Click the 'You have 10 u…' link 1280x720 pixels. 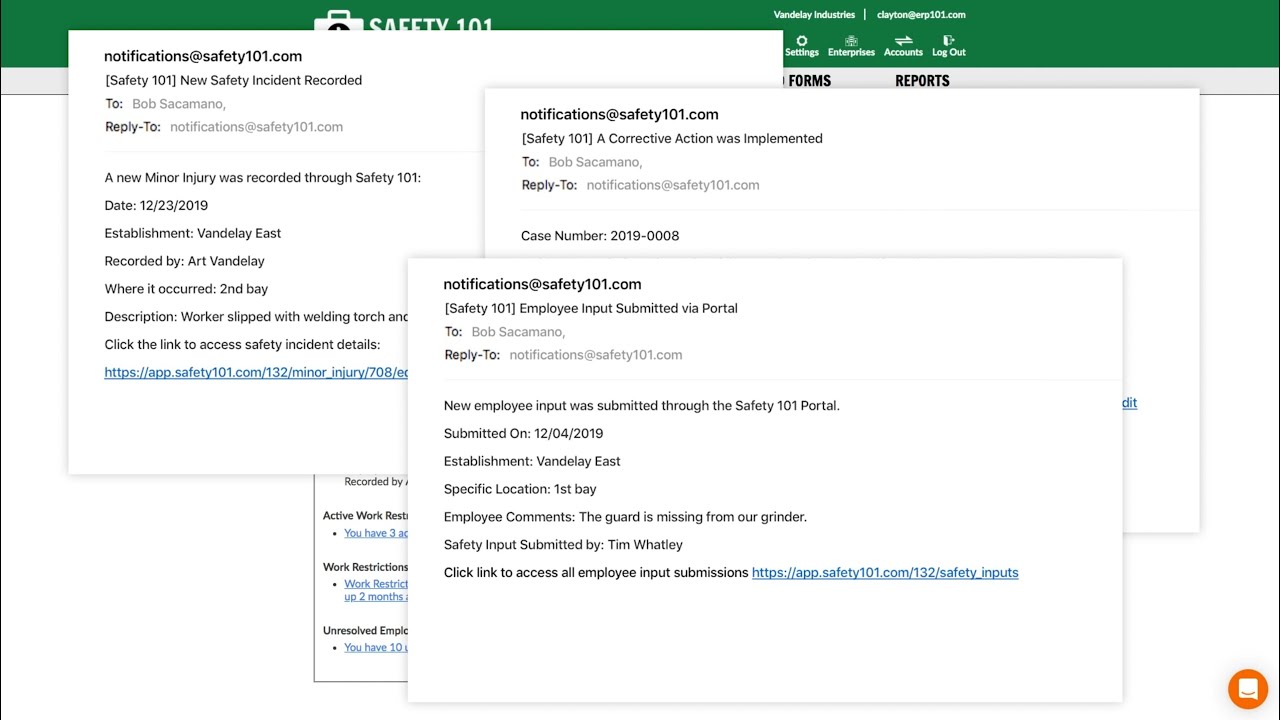pos(376,647)
